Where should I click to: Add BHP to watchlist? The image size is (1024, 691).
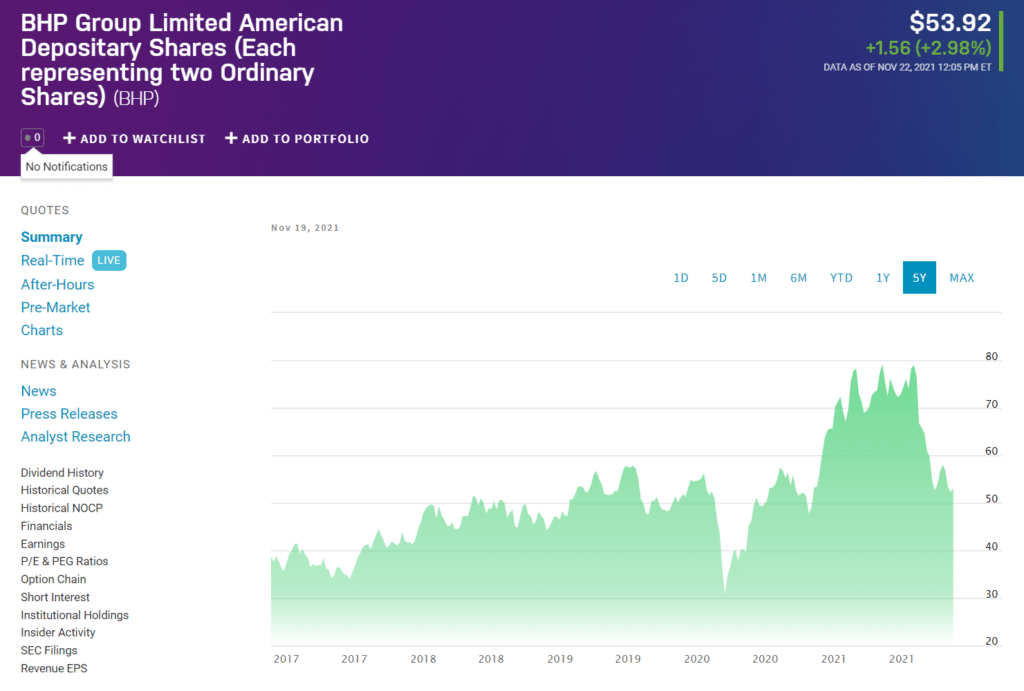pyautogui.click(x=134, y=138)
